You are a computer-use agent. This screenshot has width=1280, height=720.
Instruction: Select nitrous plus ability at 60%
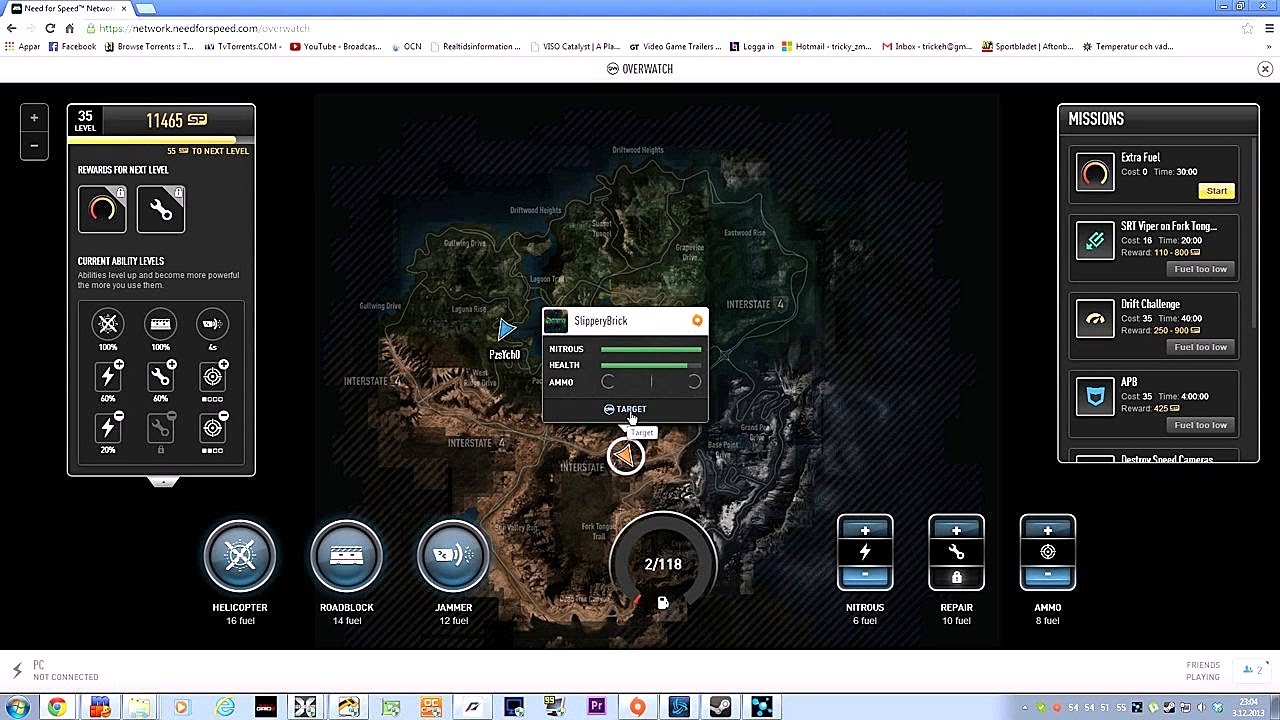point(108,376)
